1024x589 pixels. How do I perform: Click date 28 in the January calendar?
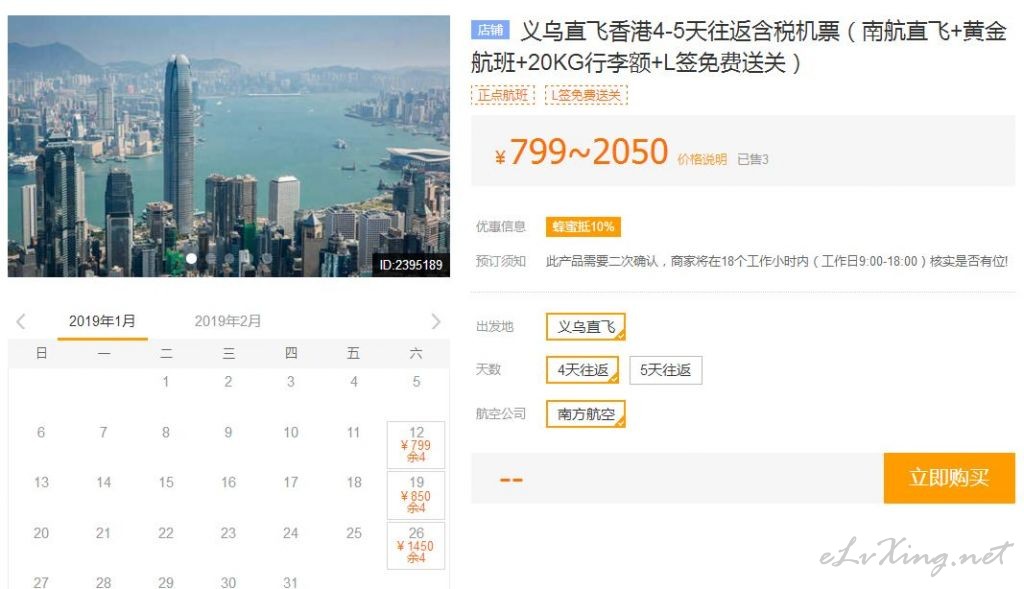click(103, 582)
